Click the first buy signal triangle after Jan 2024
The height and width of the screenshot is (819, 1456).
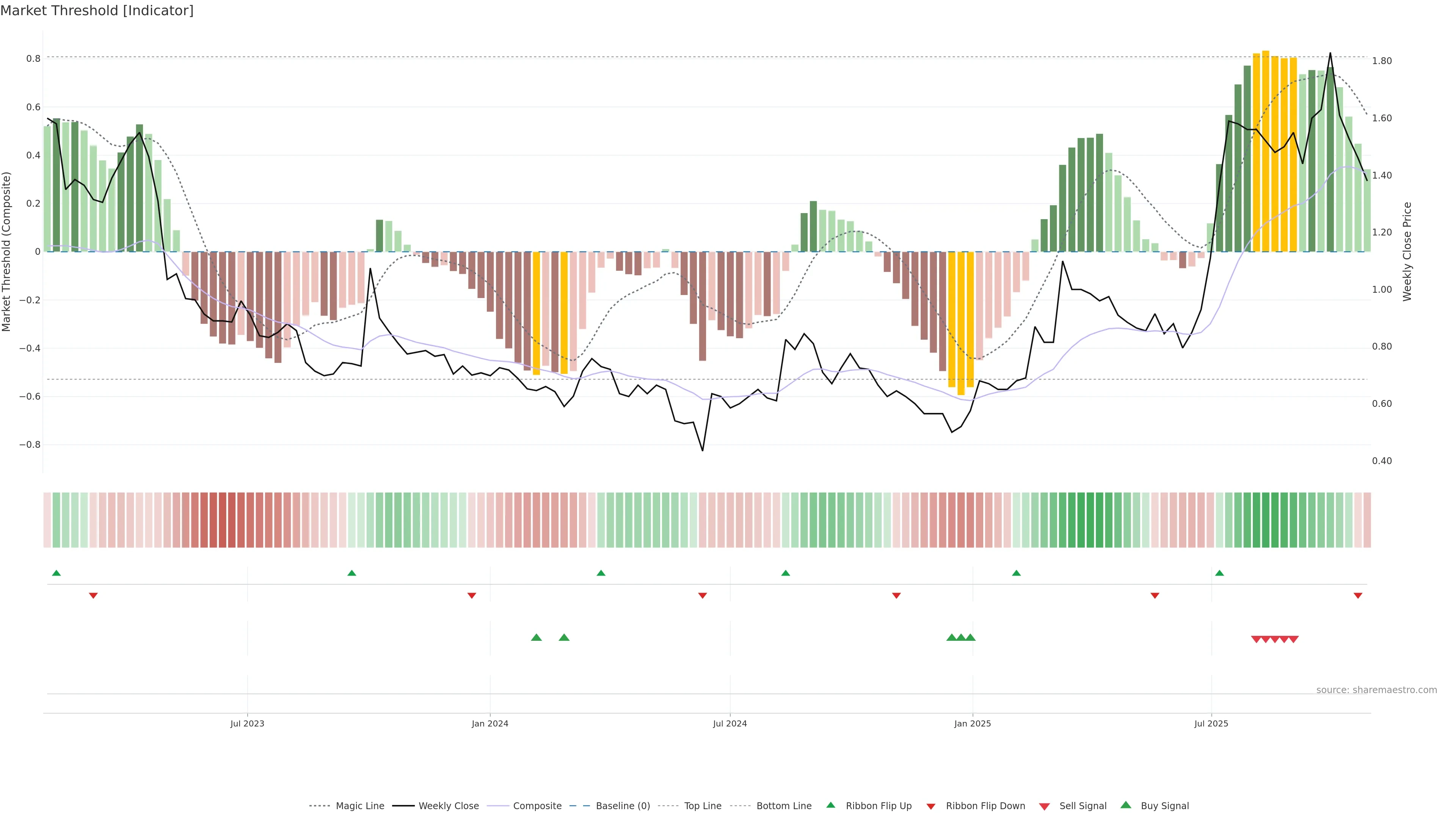point(537,637)
